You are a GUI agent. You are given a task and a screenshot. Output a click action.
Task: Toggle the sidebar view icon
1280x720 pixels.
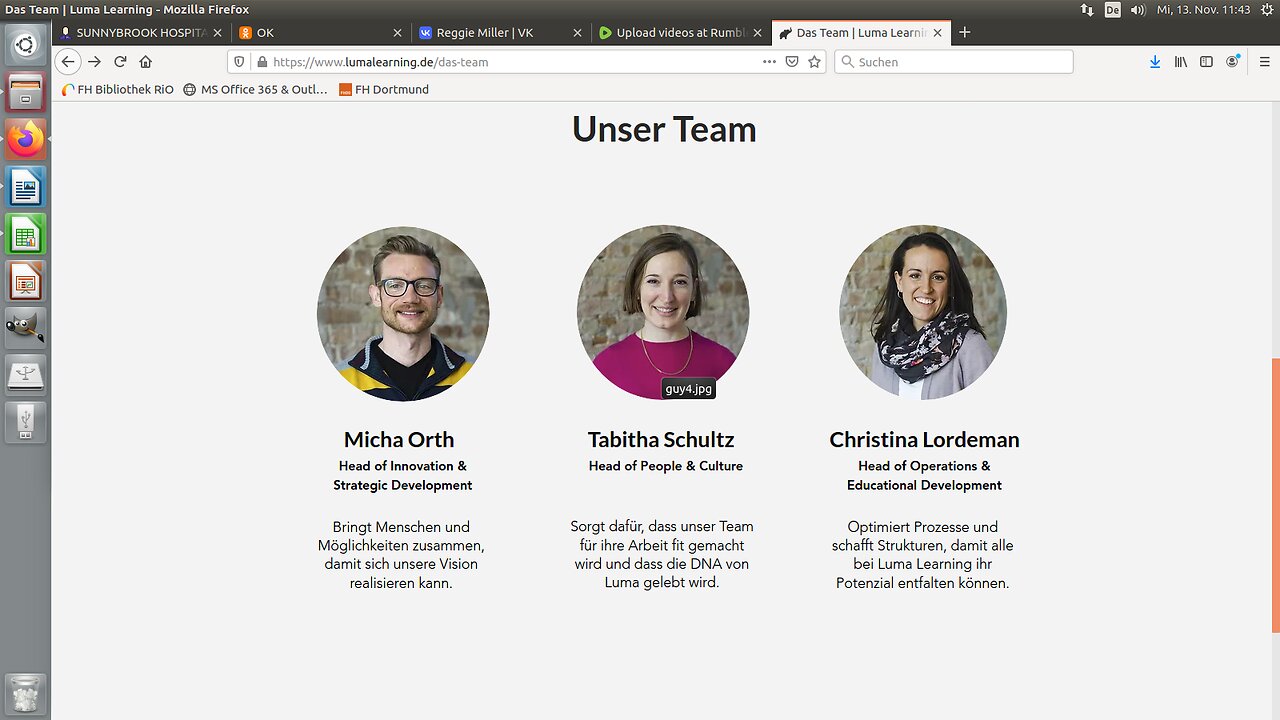1207,62
